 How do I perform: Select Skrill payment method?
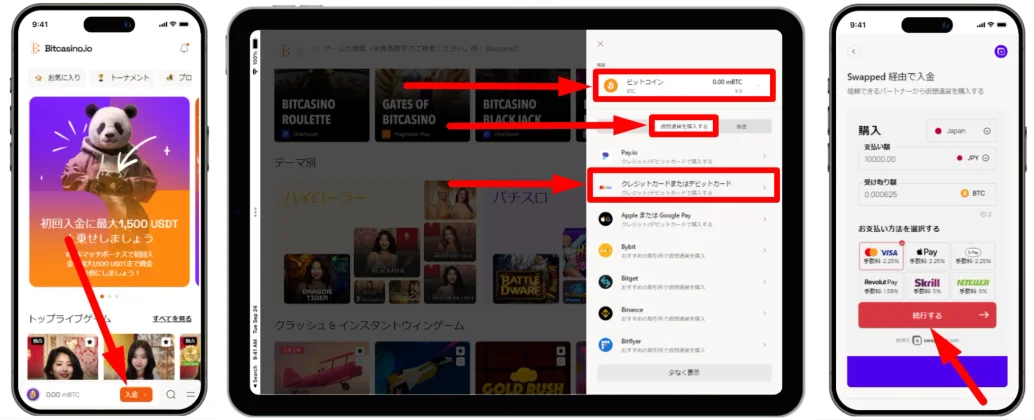click(x=927, y=286)
